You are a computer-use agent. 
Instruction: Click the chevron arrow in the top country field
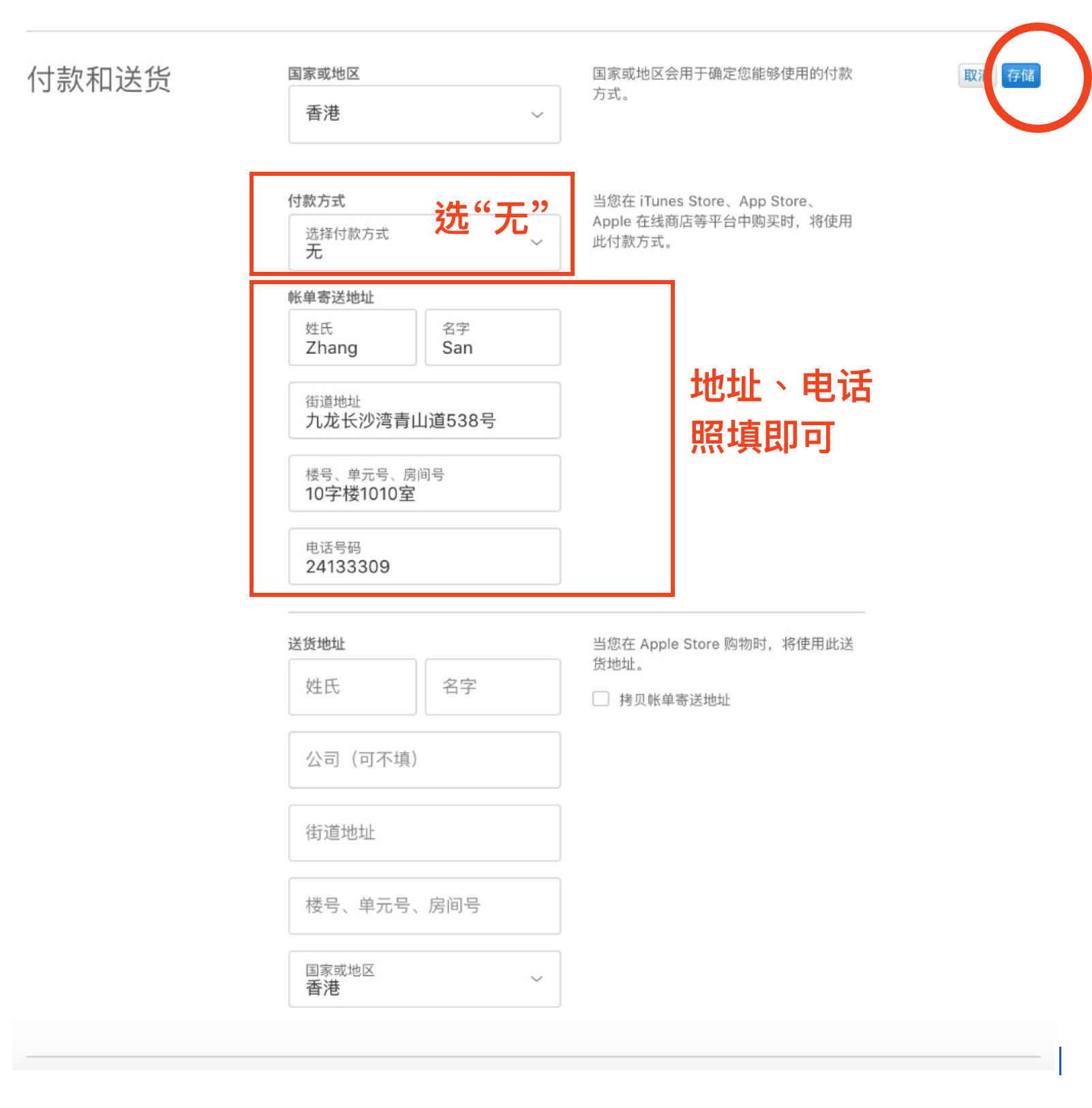coord(537,114)
